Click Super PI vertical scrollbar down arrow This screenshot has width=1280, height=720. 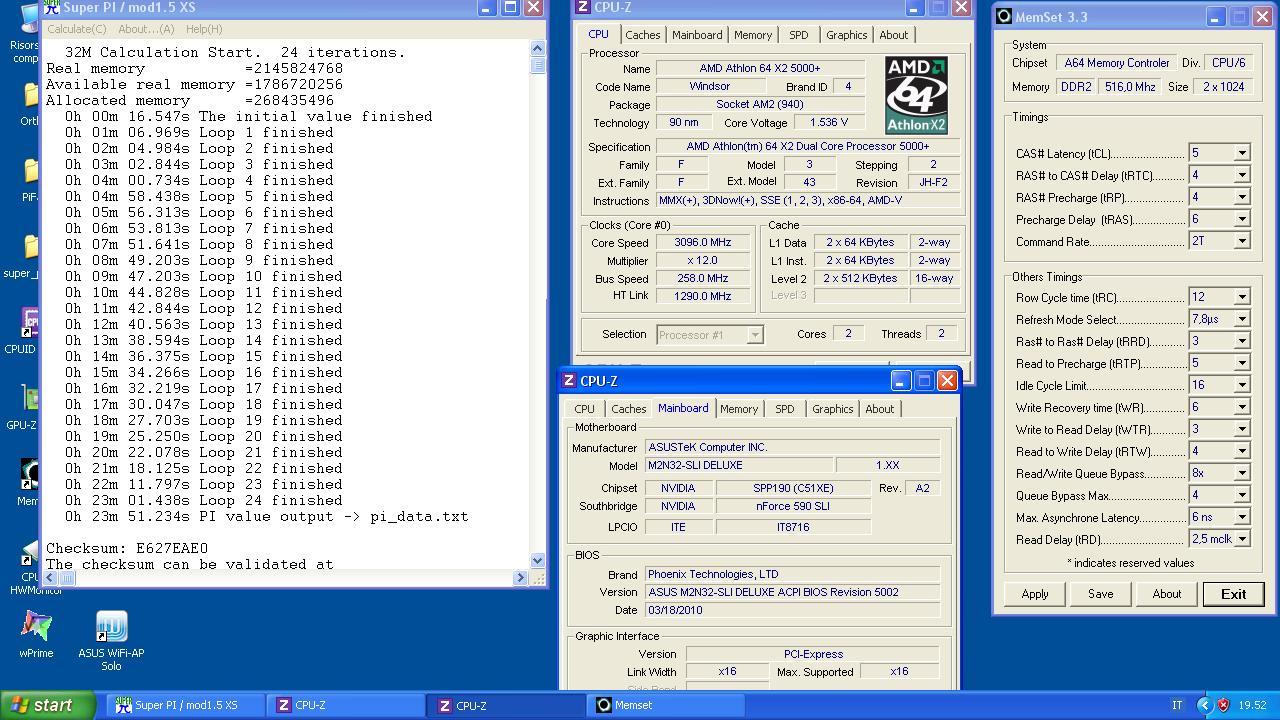[538, 560]
